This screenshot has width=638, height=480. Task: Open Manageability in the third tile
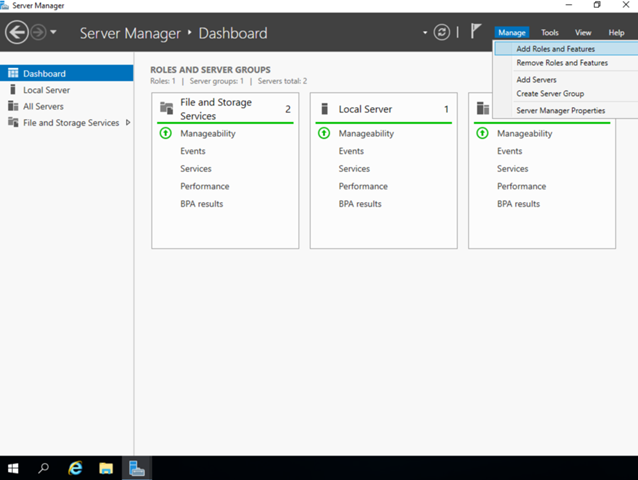524,133
